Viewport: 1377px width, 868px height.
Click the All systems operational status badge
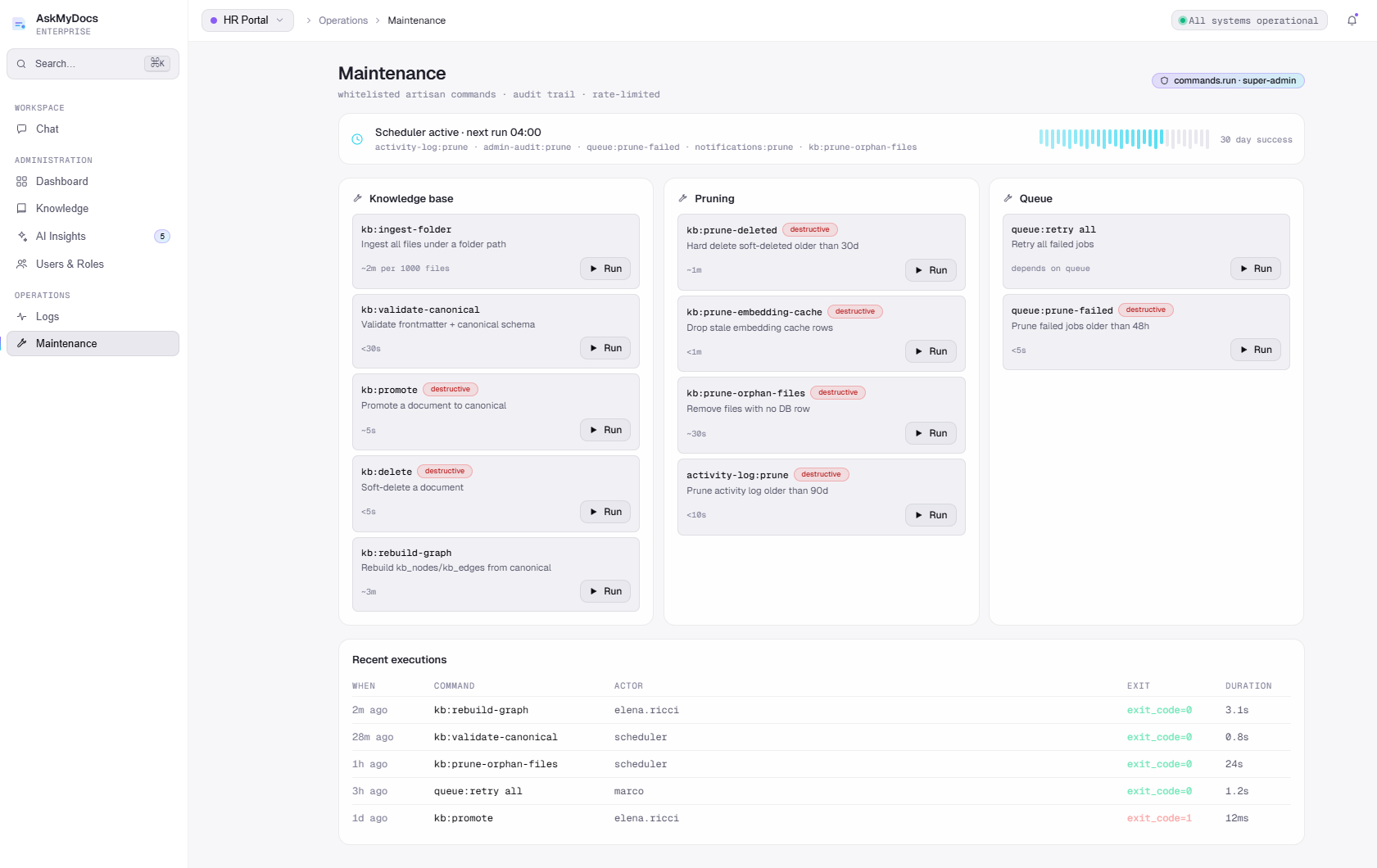pos(1249,20)
